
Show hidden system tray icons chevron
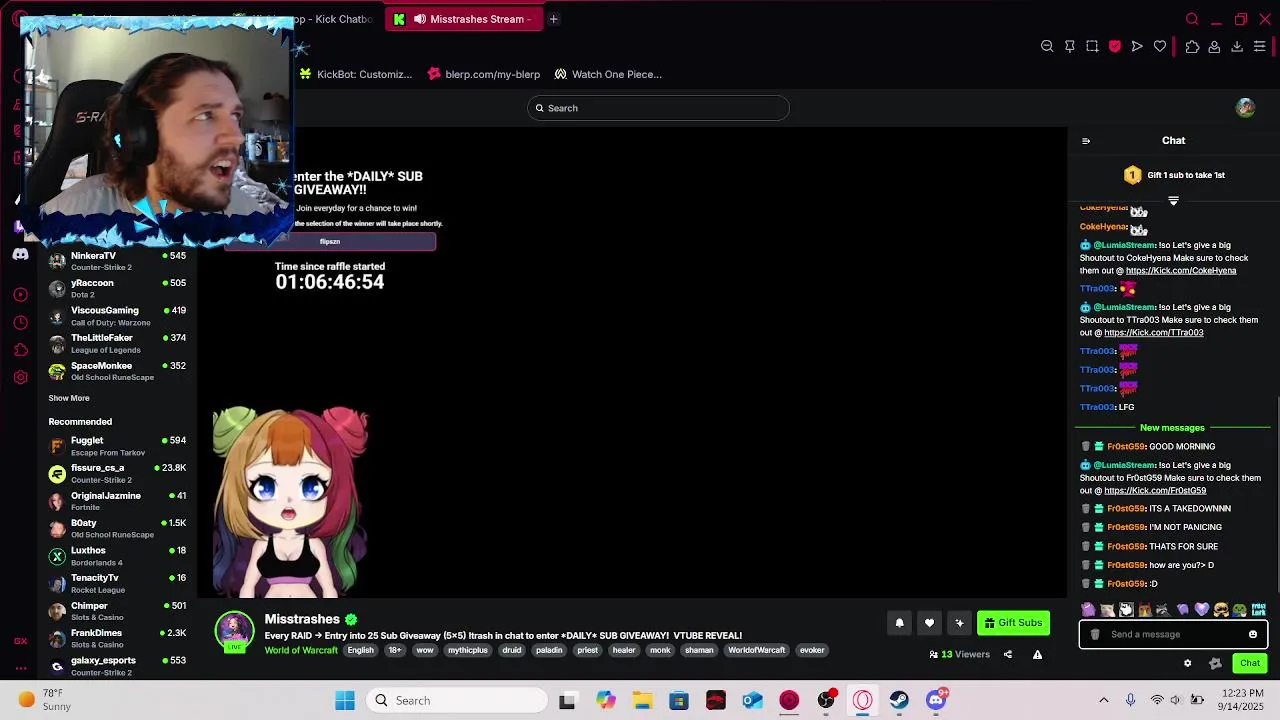(1104, 700)
